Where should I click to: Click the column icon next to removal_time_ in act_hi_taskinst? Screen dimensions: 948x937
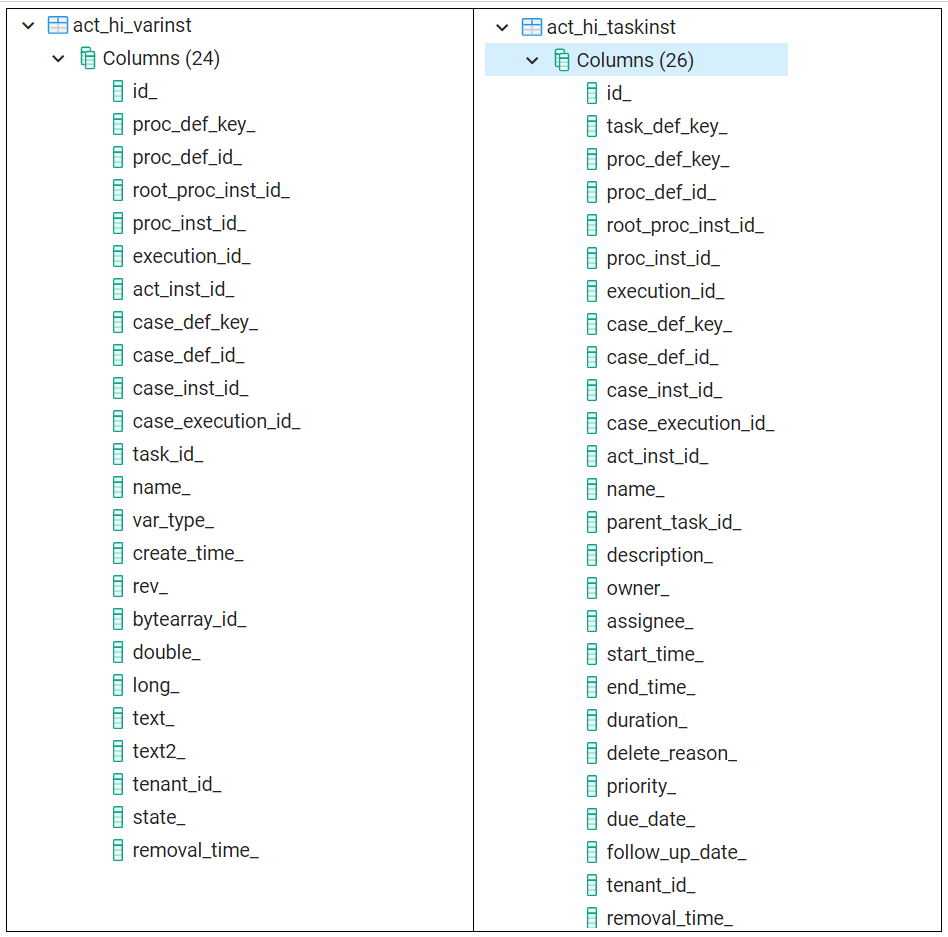[592, 917]
